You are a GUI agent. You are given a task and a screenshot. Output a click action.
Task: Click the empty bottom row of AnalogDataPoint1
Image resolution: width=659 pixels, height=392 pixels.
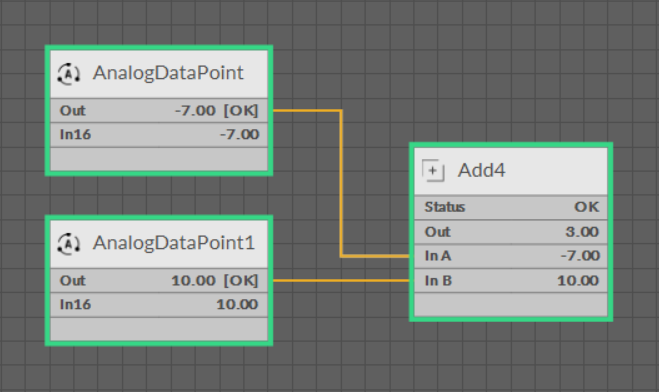tap(159, 329)
